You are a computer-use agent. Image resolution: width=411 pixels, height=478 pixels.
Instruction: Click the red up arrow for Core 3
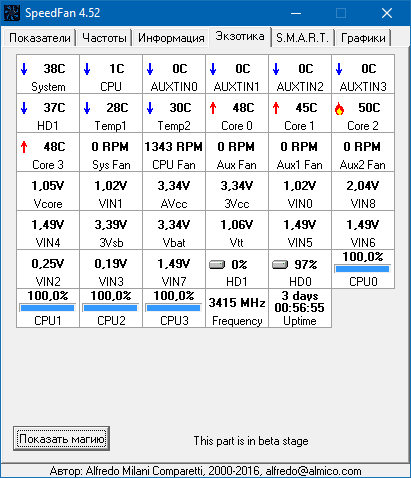tap(24, 147)
